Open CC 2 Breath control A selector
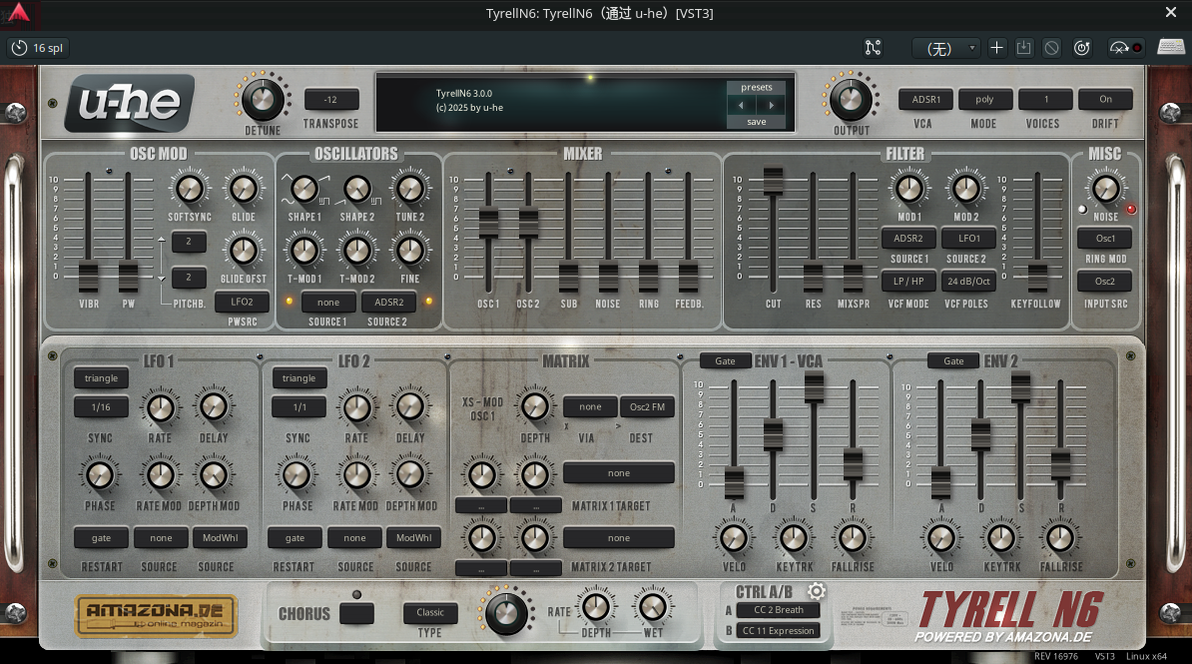Viewport: 1192px width, 664px height. click(778, 610)
